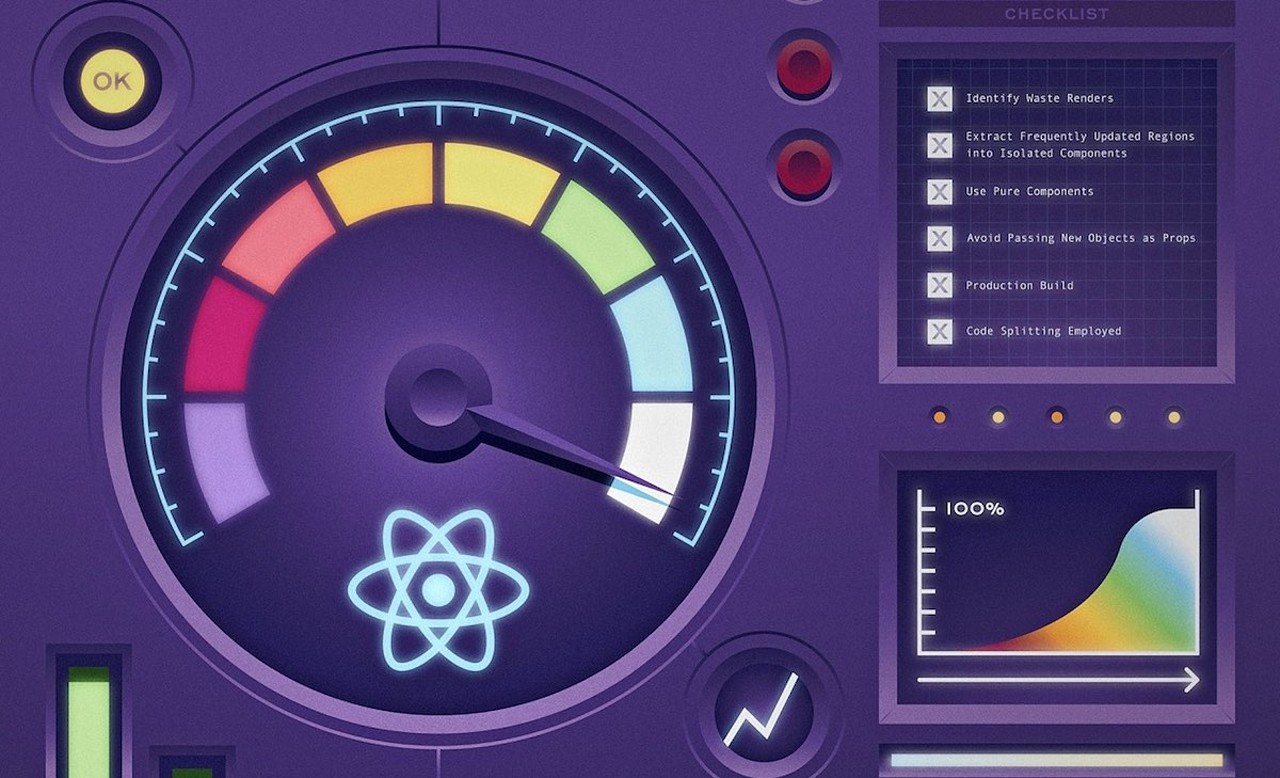Click the rightmost orange indicator light

pos(1172,416)
